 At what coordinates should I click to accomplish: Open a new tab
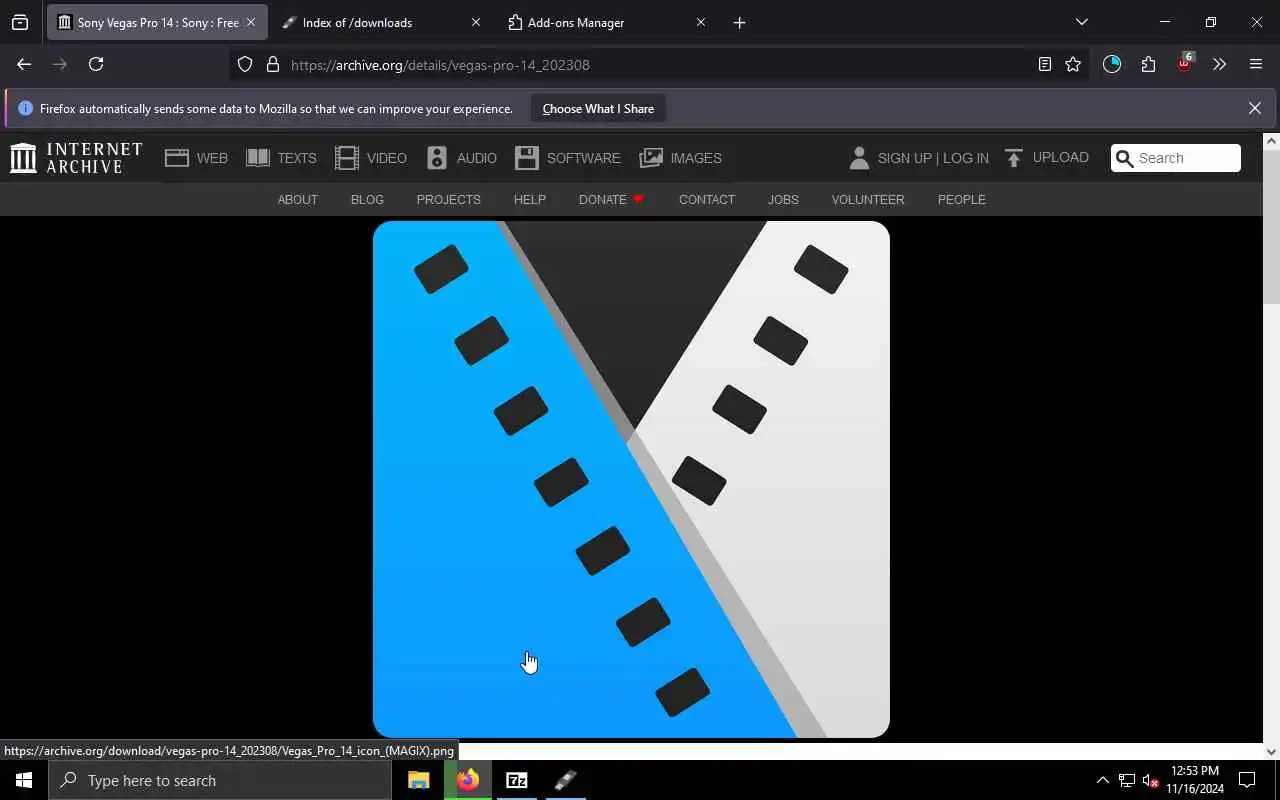point(739,22)
